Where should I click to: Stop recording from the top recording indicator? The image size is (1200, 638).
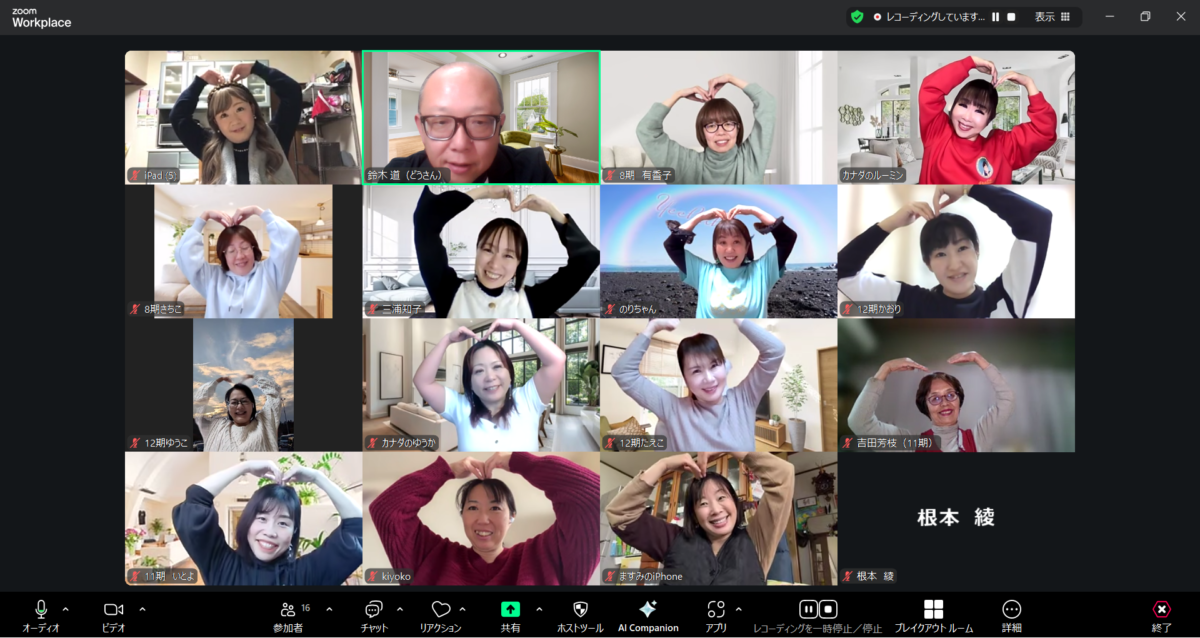[x=1011, y=17]
